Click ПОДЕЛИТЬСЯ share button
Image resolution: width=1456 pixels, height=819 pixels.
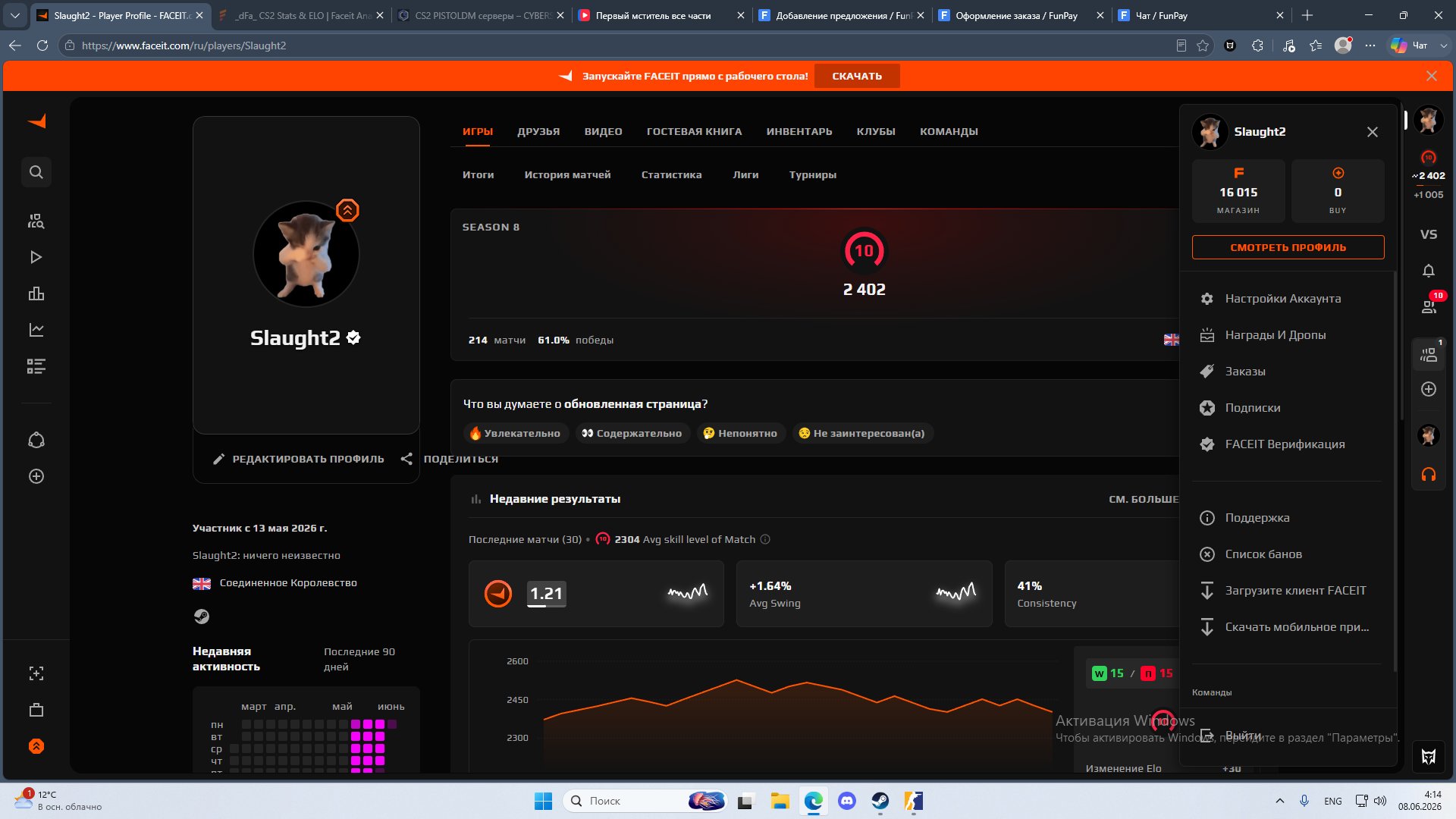pos(450,459)
